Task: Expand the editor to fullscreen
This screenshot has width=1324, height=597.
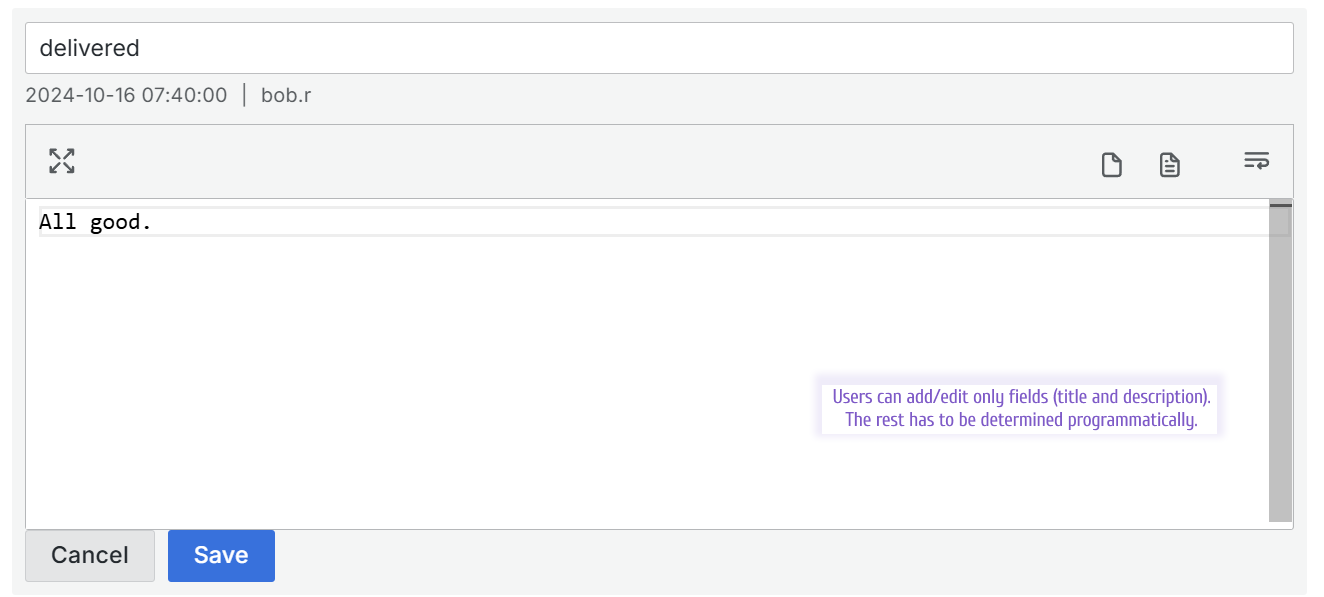Action: pos(62,161)
